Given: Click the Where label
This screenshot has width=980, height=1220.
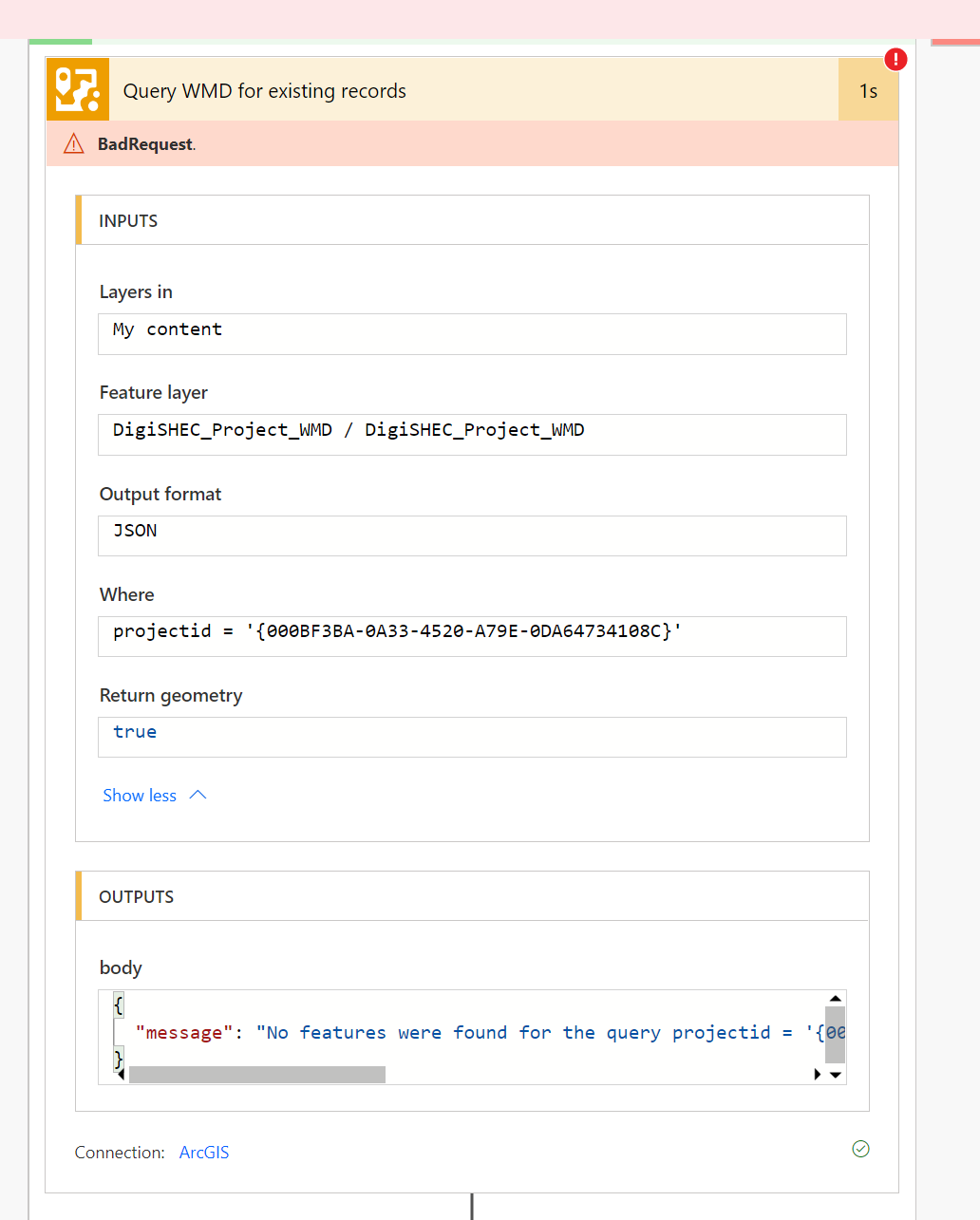Looking at the screenshot, I should 126,595.
